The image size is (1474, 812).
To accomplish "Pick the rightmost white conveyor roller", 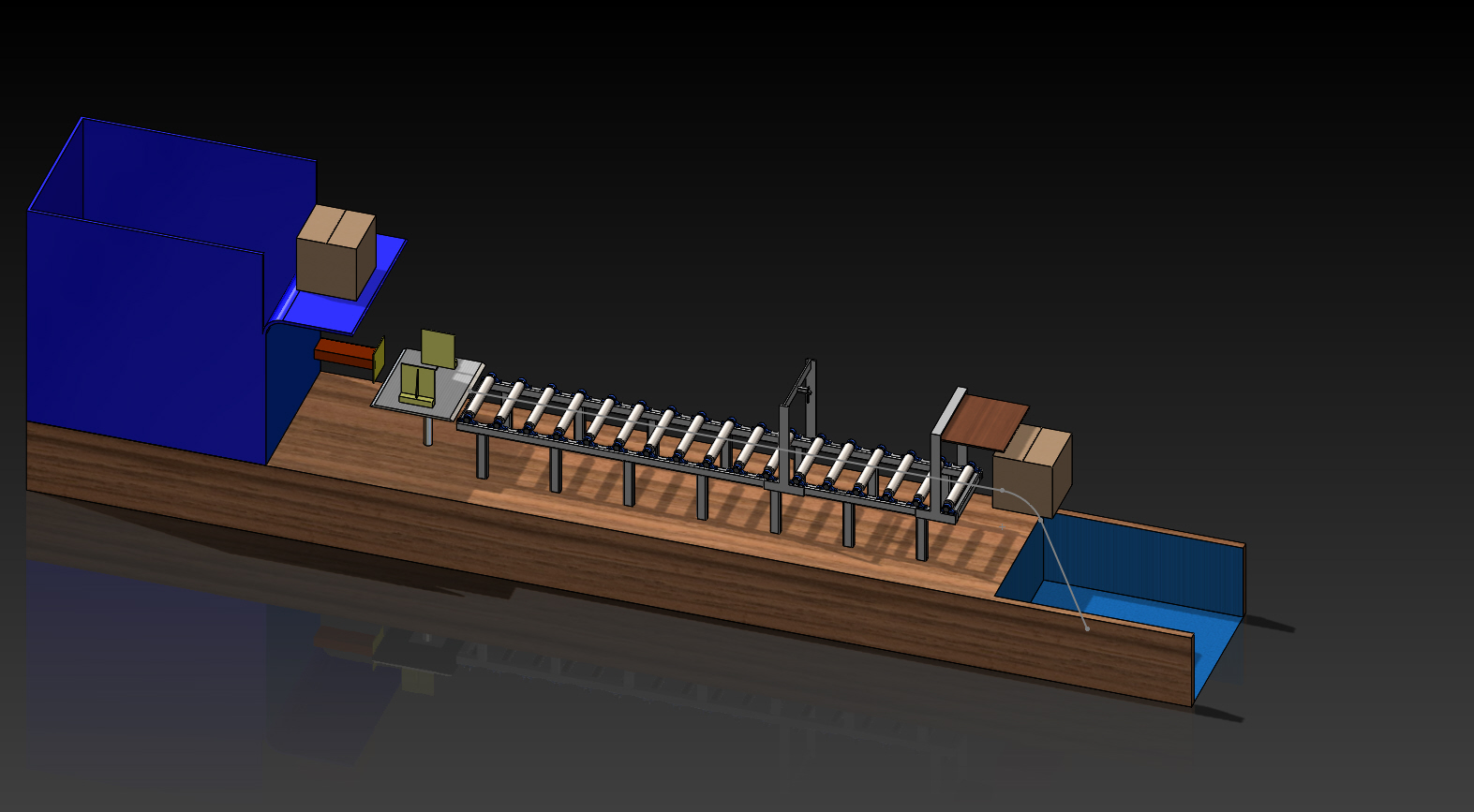I will (962, 485).
